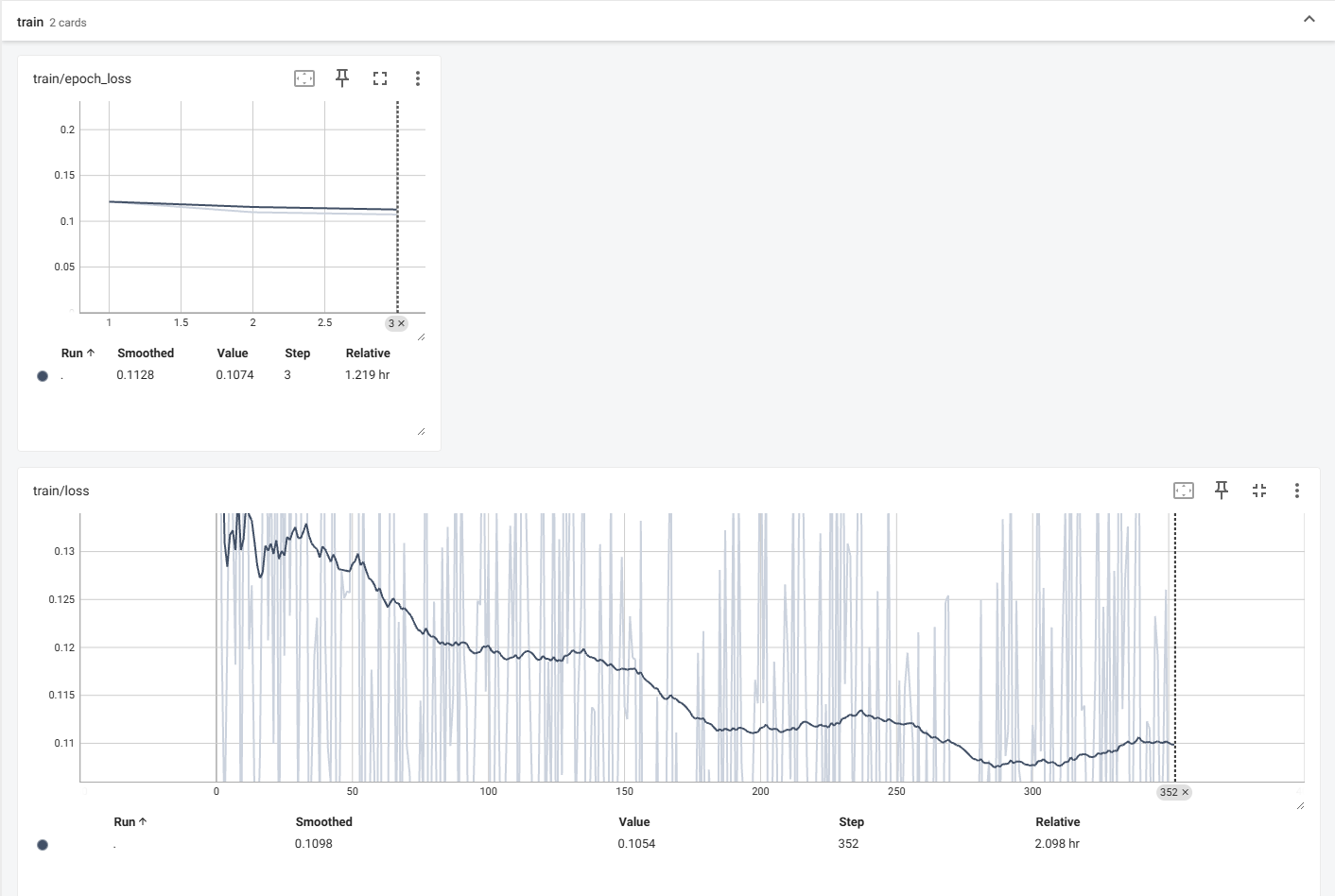Click the 2.5 x-axis label in train/epoch_loss
1335x896 pixels.
325,323
